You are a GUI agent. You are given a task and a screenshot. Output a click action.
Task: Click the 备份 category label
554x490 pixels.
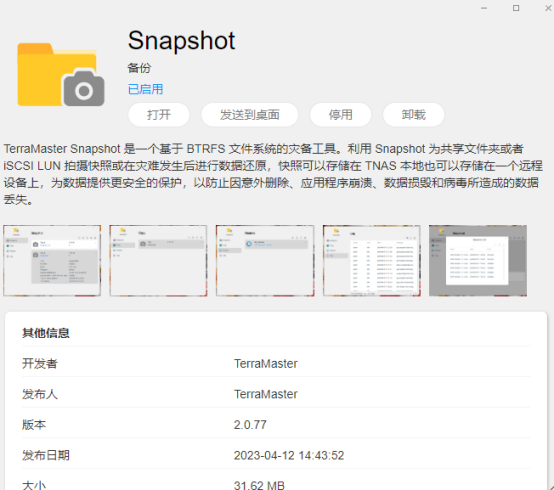[139, 68]
